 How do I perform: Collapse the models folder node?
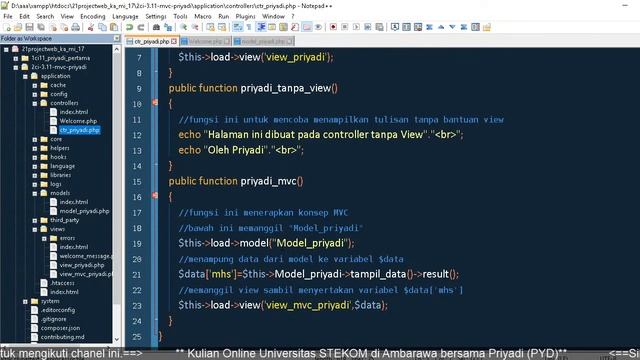click(35, 193)
